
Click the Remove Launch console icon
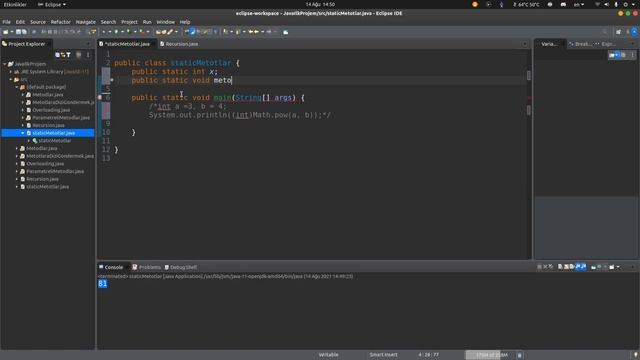pyautogui.click(x=545, y=267)
